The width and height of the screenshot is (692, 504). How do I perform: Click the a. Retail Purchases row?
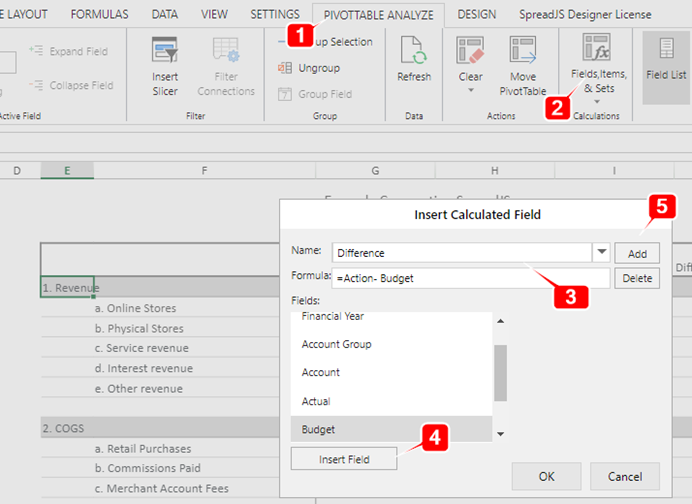click(160, 448)
